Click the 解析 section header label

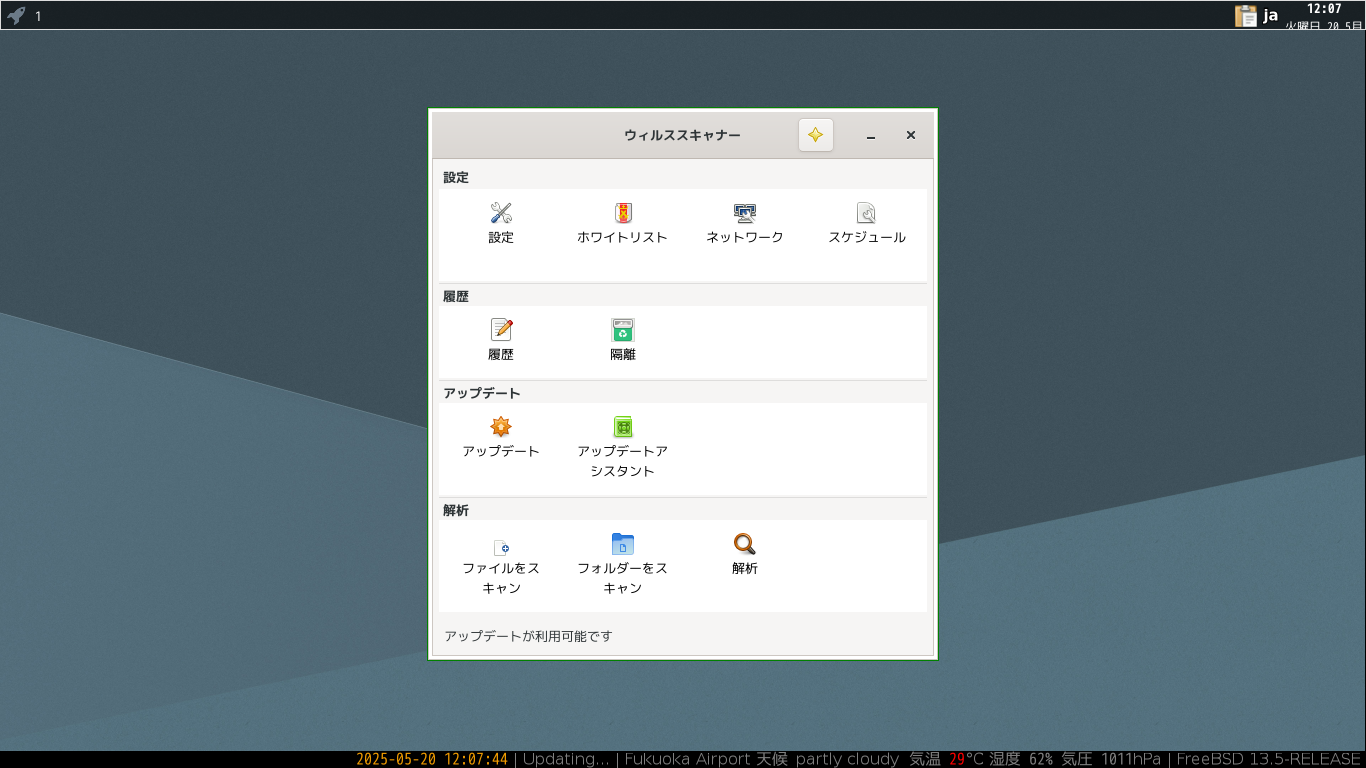pos(456,510)
